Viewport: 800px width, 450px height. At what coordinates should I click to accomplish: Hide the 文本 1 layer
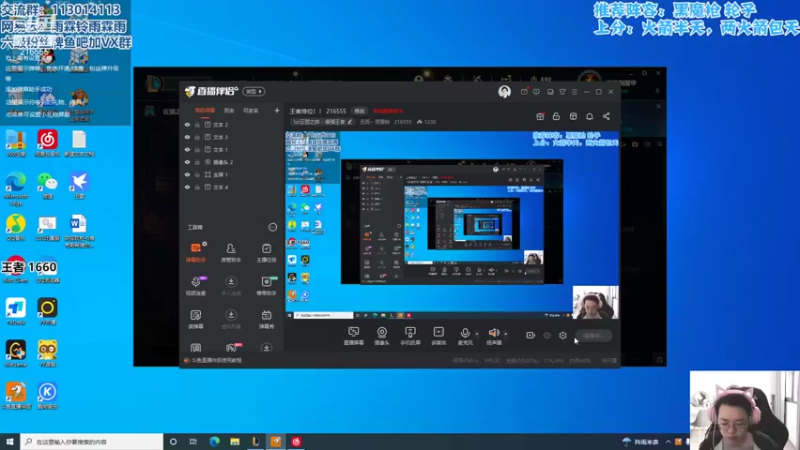187,149
